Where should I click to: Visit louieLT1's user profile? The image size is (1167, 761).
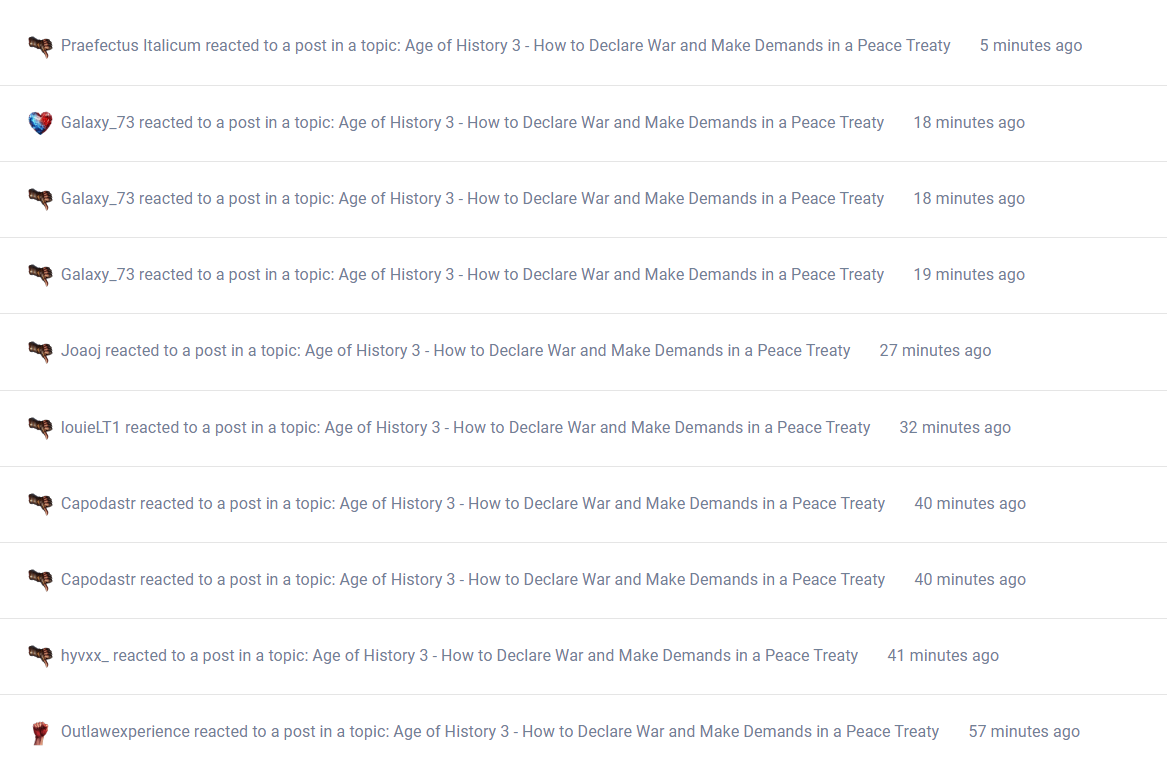91,427
